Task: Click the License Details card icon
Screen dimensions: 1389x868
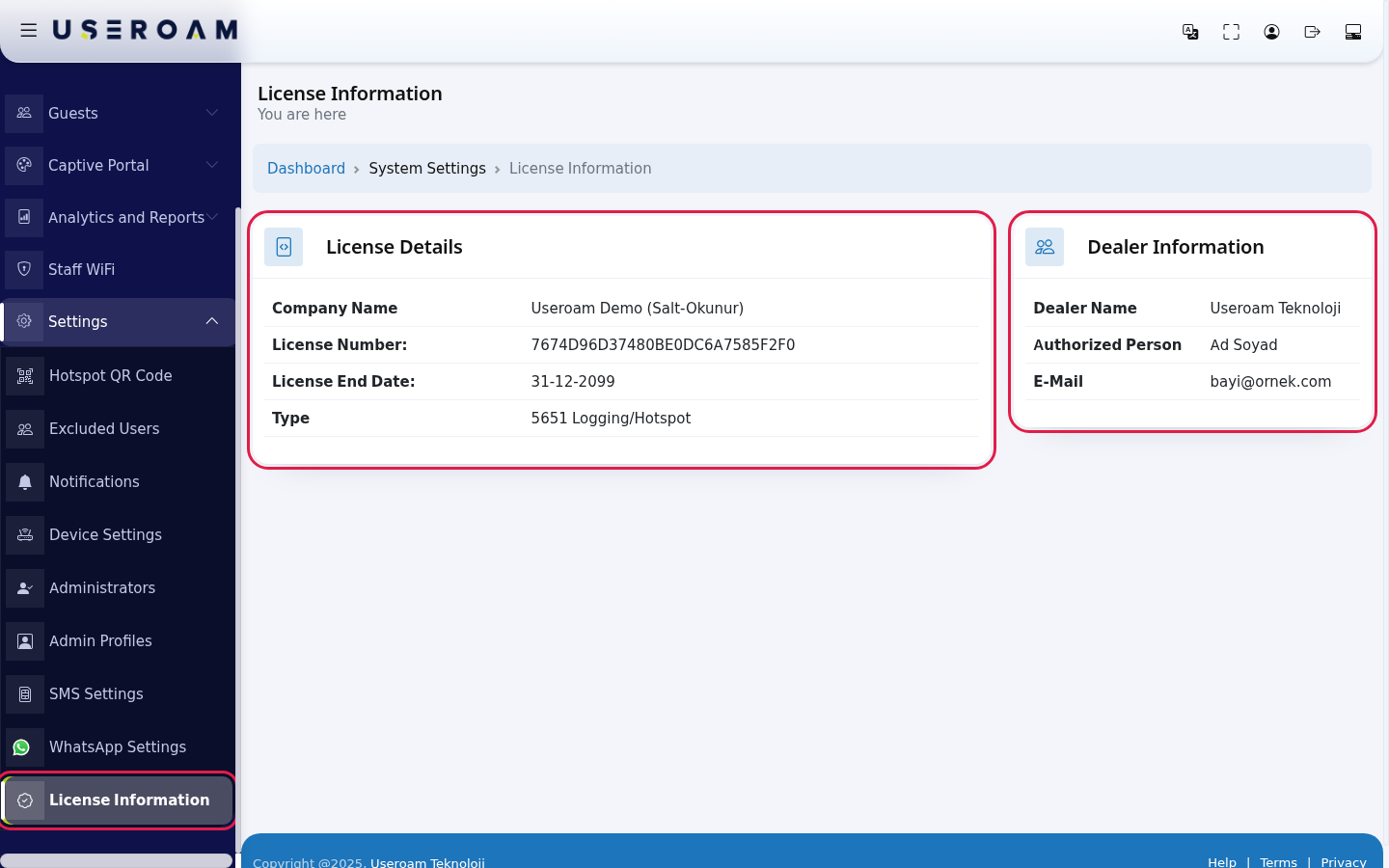Action: tap(284, 247)
